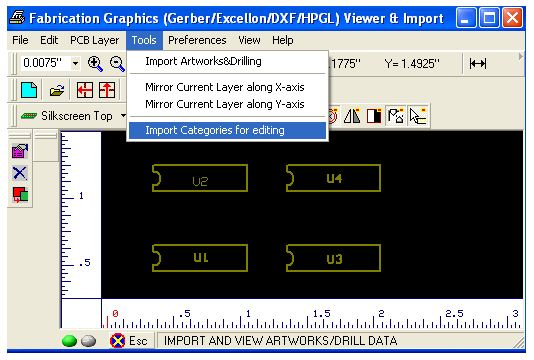Image resolution: width=534 pixels, height=360 pixels.
Task: Create a new file with cyan page icon
Action: 29,90
